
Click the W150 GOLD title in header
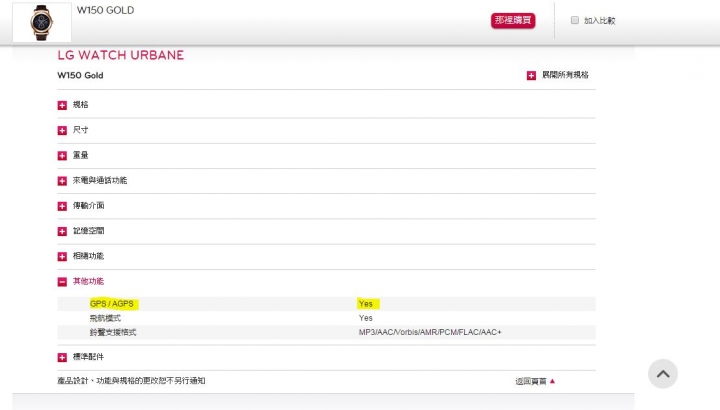pyautogui.click(x=106, y=10)
